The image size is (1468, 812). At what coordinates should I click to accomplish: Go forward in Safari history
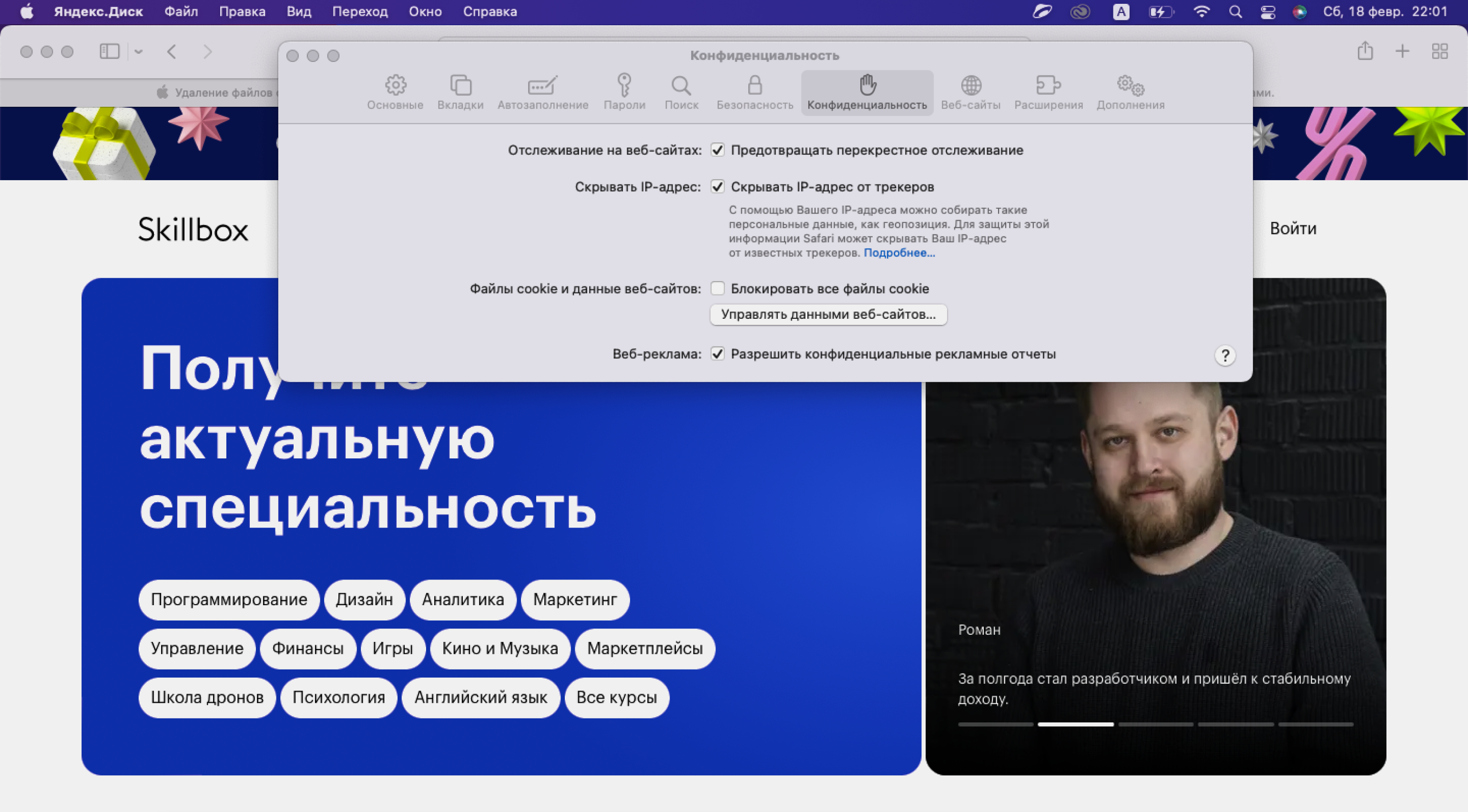[x=207, y=52]
